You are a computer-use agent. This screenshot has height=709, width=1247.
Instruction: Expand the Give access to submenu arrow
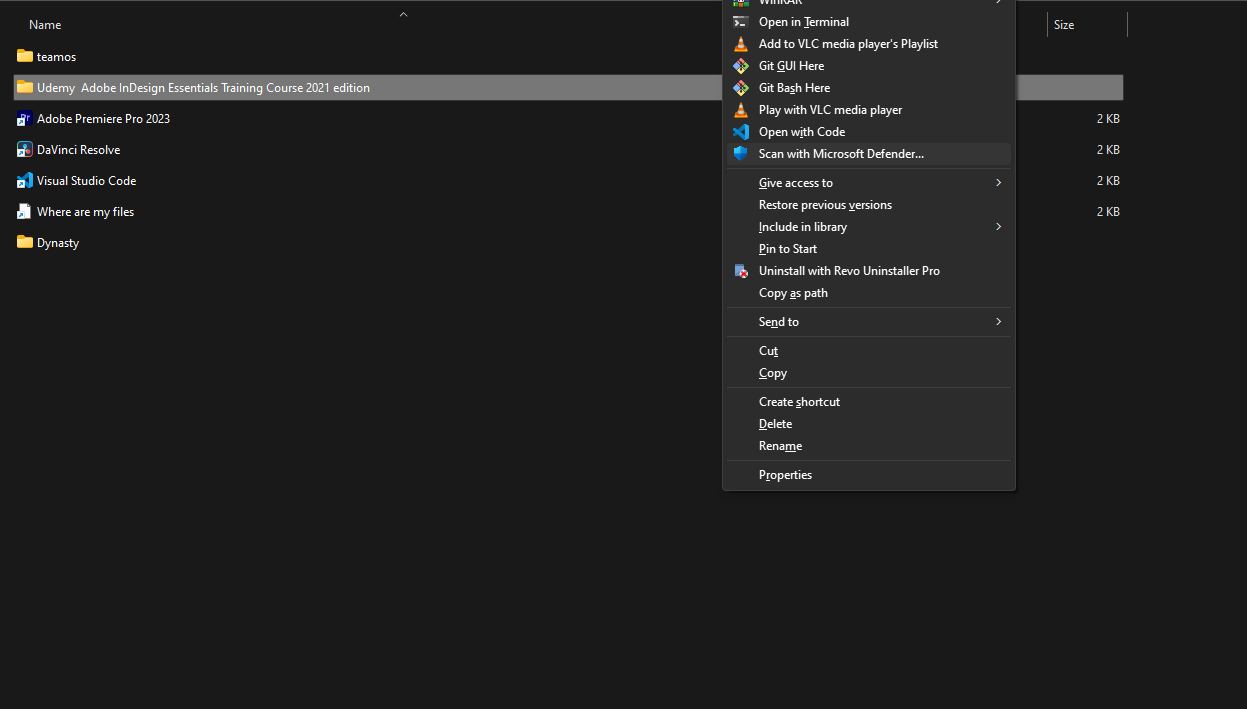(x=998, y=183)
